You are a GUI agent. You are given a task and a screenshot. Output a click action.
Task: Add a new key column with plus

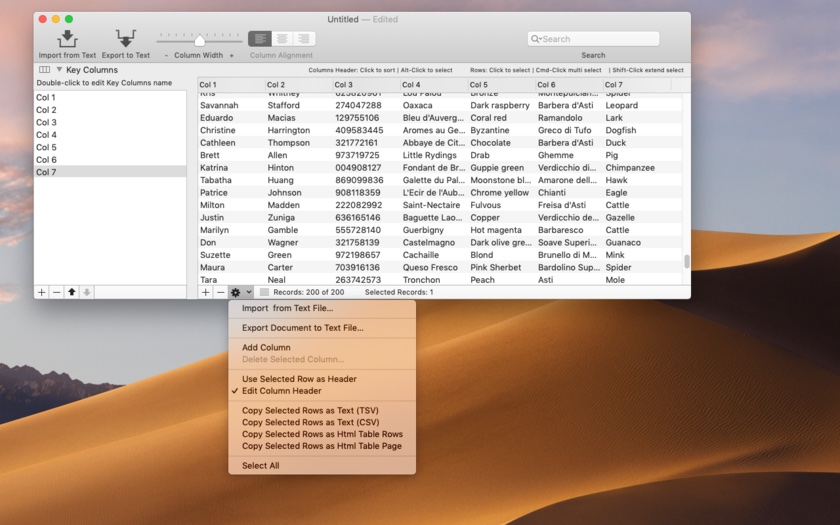[42, 292]
